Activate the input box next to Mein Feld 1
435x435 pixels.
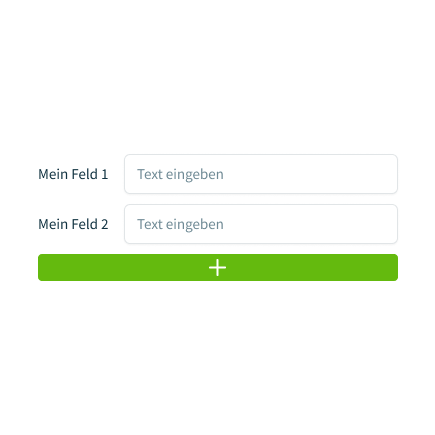pos(261,174)
